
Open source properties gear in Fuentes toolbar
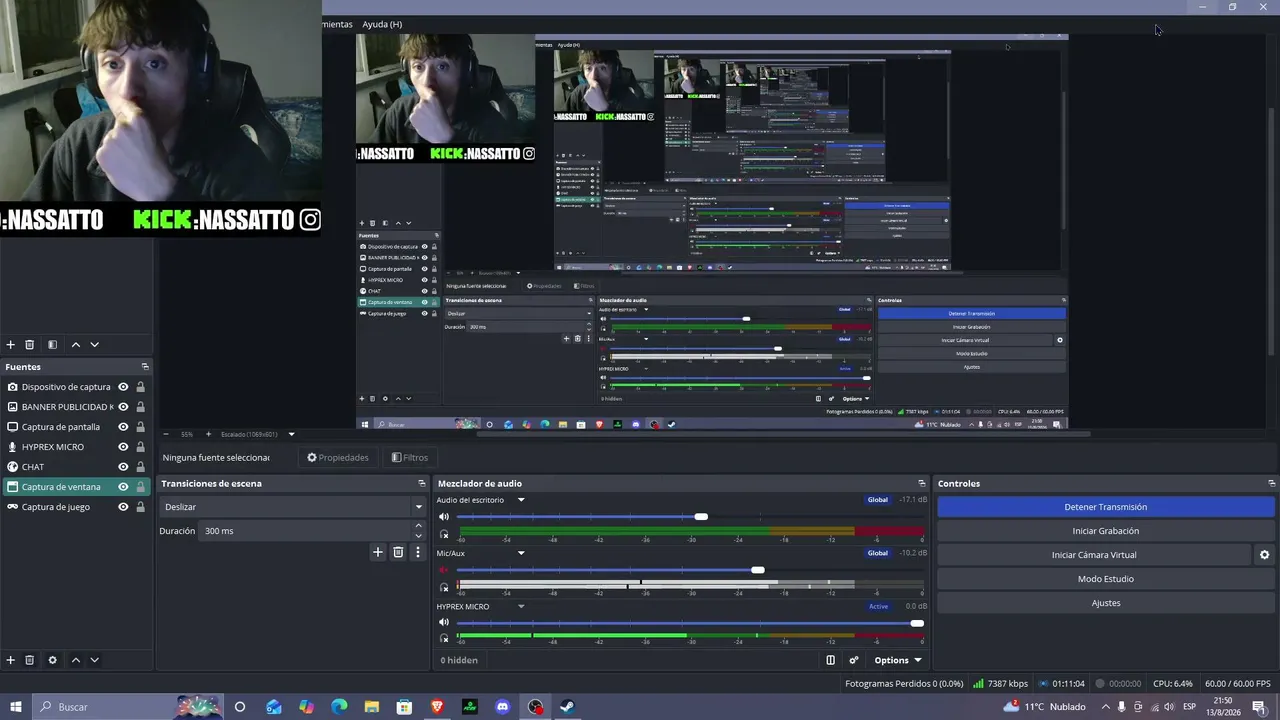click(52, 660)
